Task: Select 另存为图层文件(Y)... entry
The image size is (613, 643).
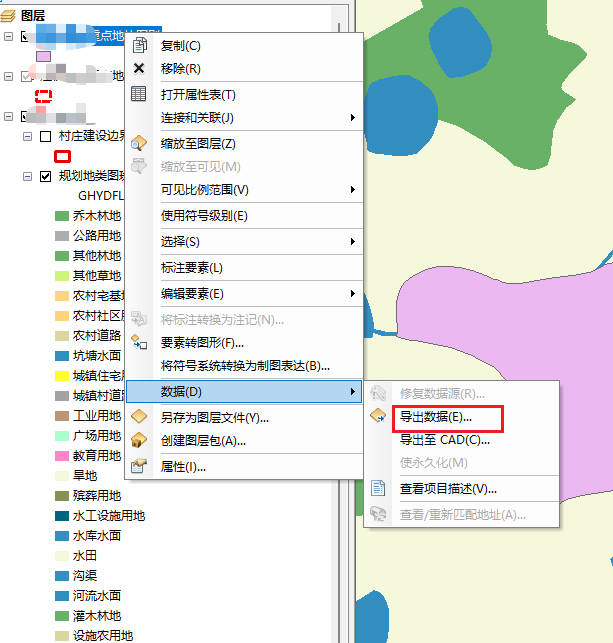Action: point(215,417)
